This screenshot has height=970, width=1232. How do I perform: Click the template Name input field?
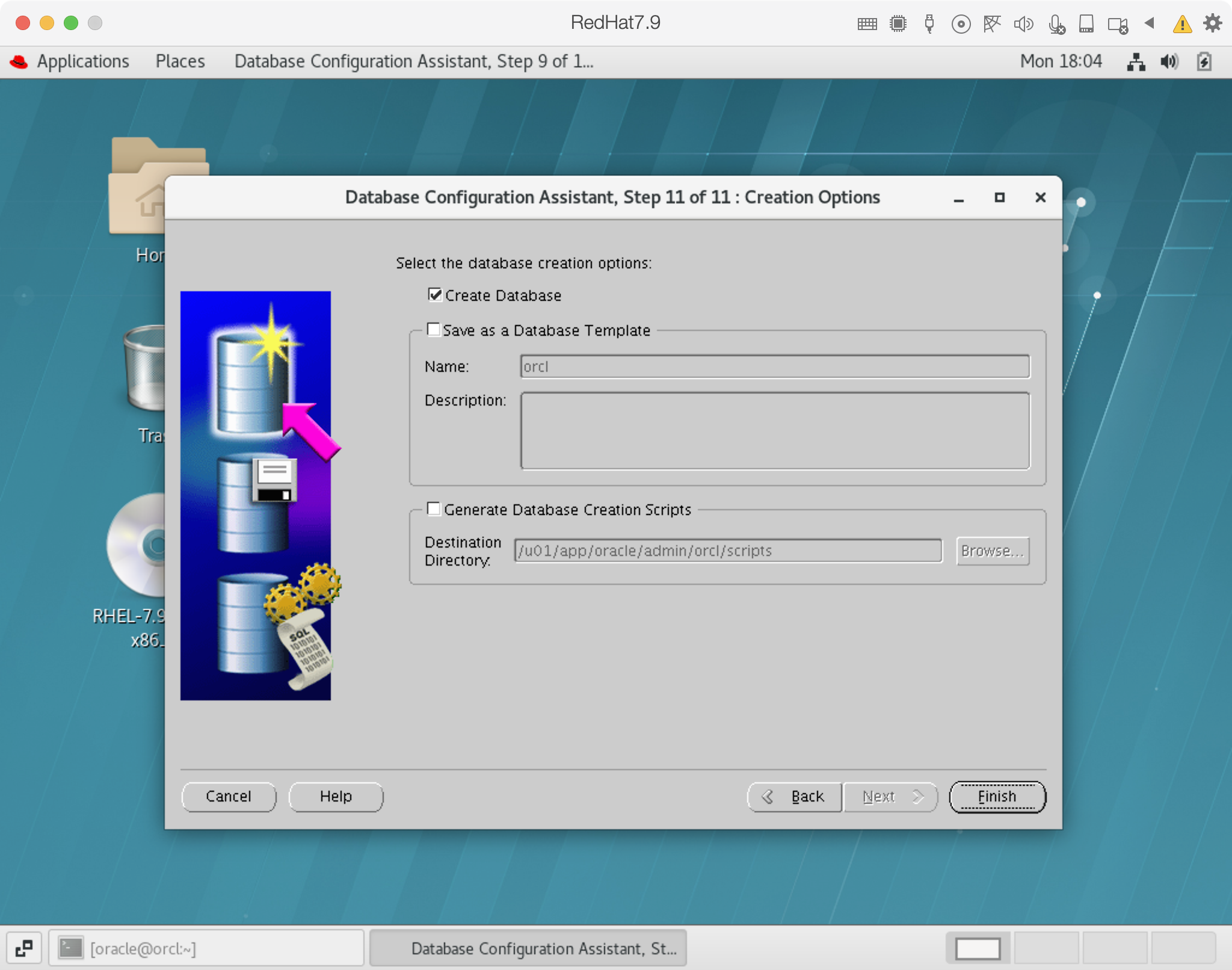(x=774, y=366)
